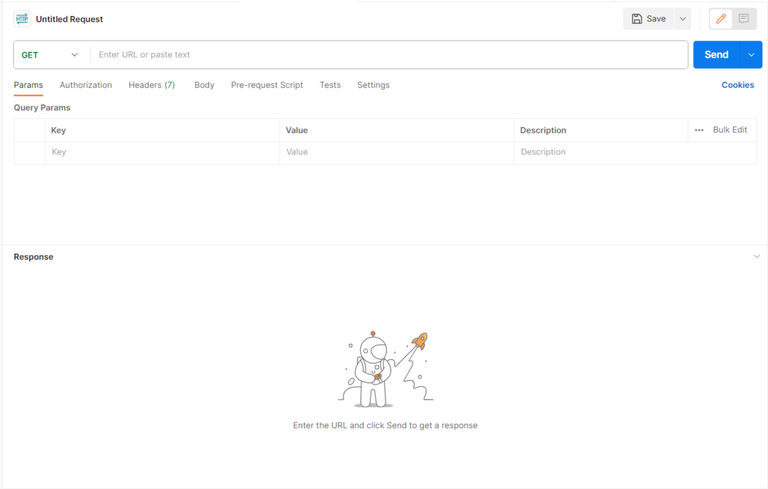Click the astronaut rocket illustration
This screenshot has height=489, width=768.
point(385,368)
